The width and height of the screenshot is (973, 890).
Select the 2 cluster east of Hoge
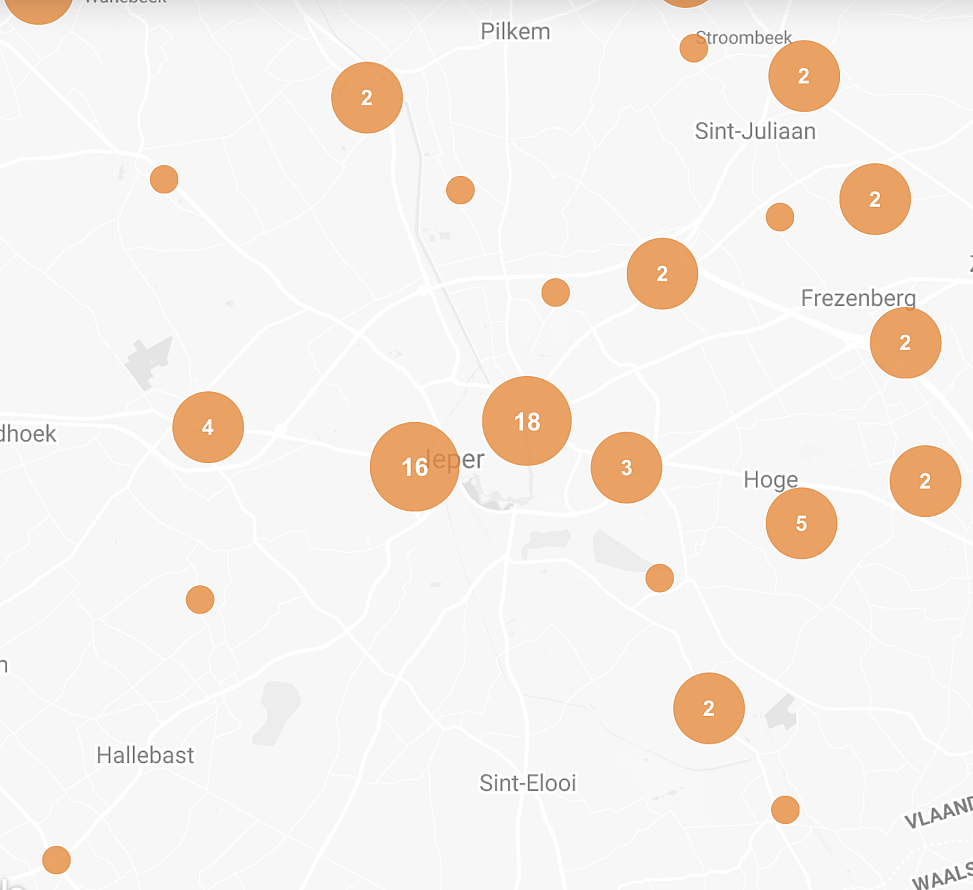925,481
